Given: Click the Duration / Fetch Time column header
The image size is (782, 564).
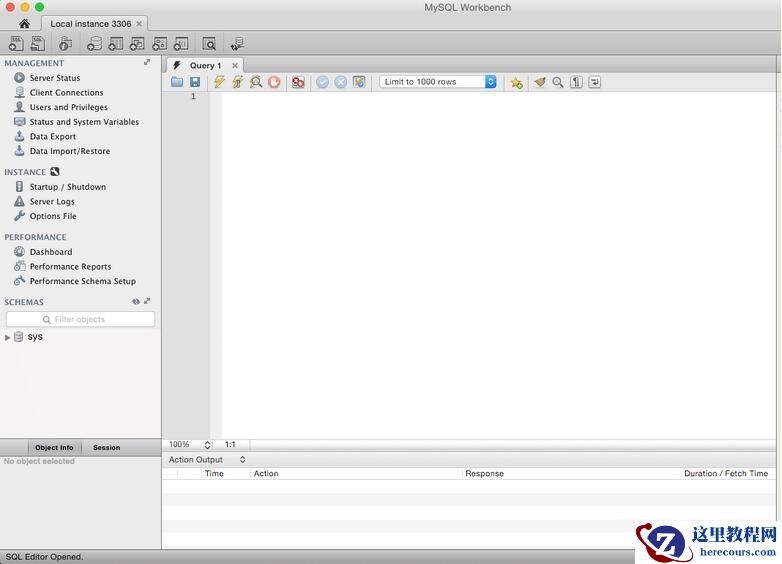Looking at the screenshot, I should [726, 473].
